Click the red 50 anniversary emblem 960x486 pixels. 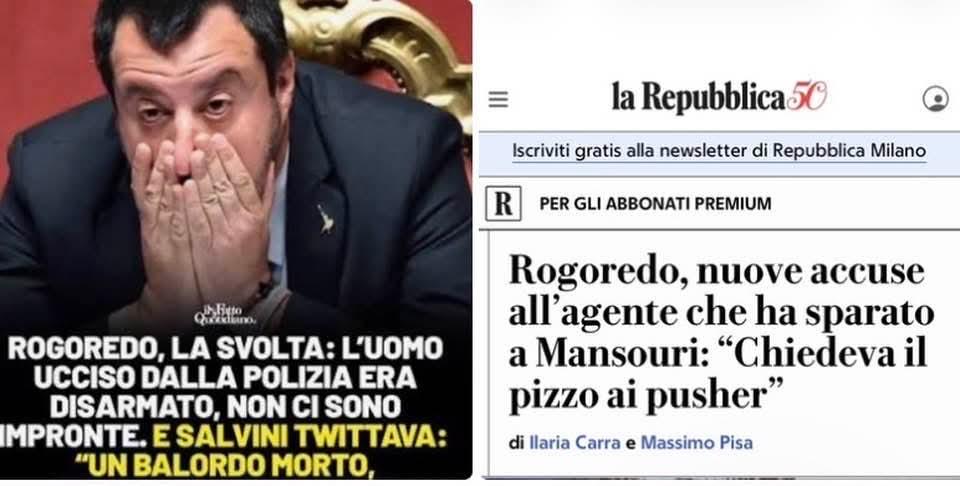coord(806,97)
